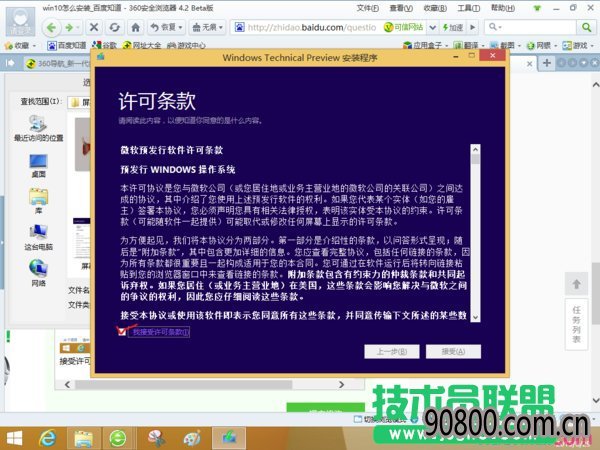Open the 无痕 incognito dropdown
The width and height of the screenshot is (600, 450).
(x=207, y=27)
